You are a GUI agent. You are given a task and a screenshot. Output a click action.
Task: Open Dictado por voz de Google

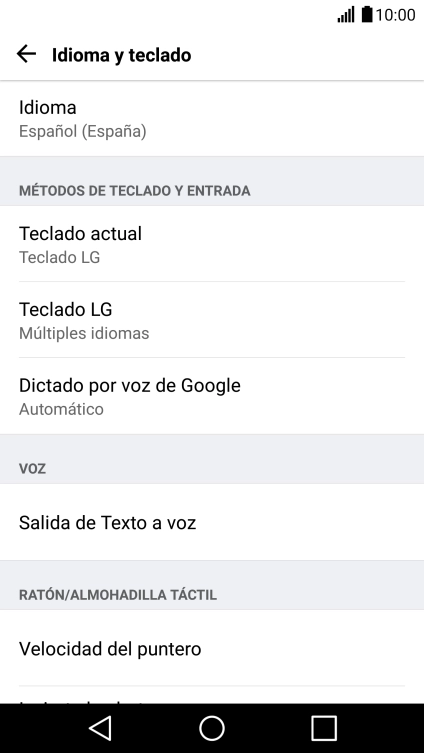click(212, 396)
